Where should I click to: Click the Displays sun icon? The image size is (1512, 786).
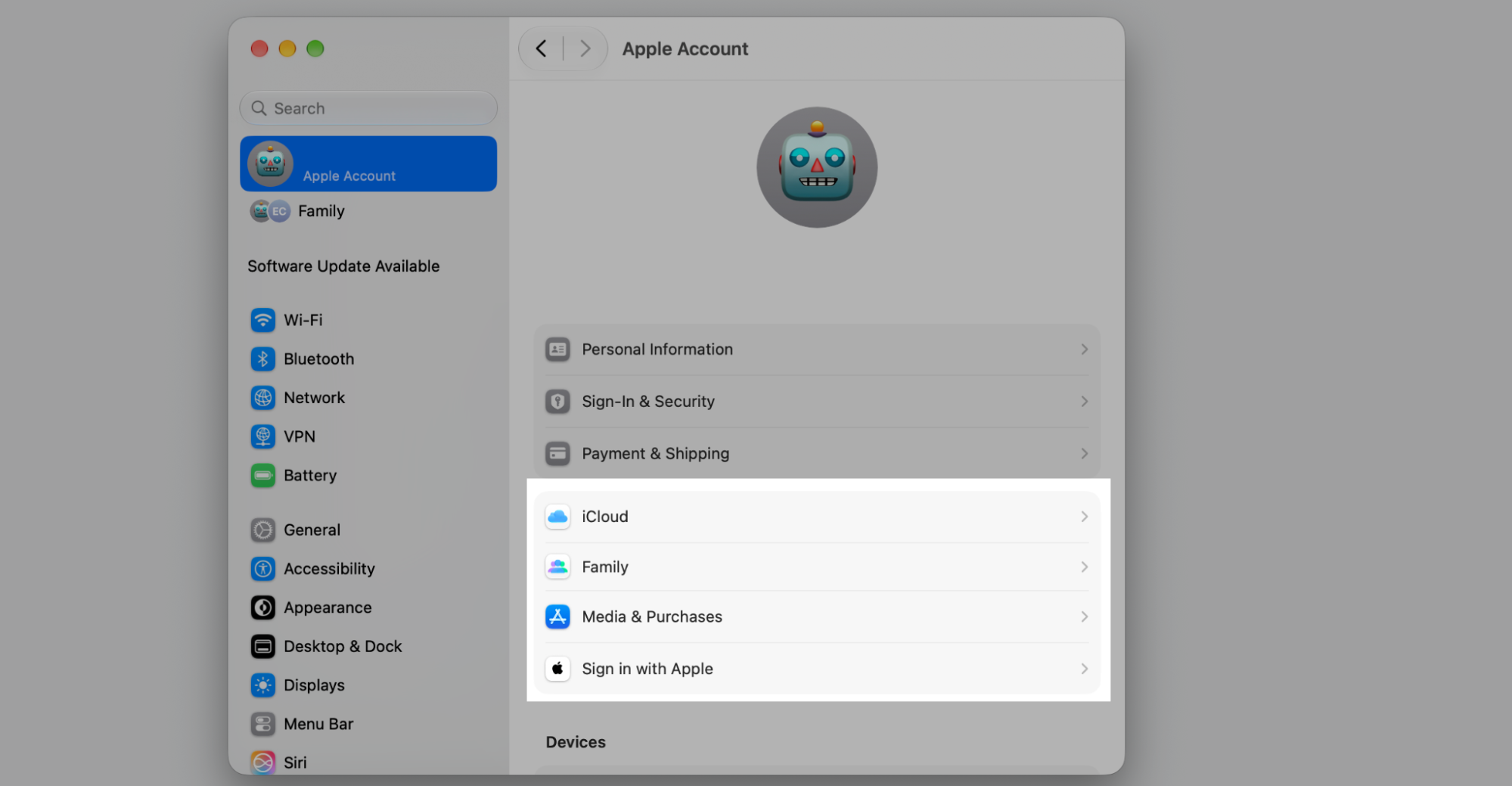point(262,685)
